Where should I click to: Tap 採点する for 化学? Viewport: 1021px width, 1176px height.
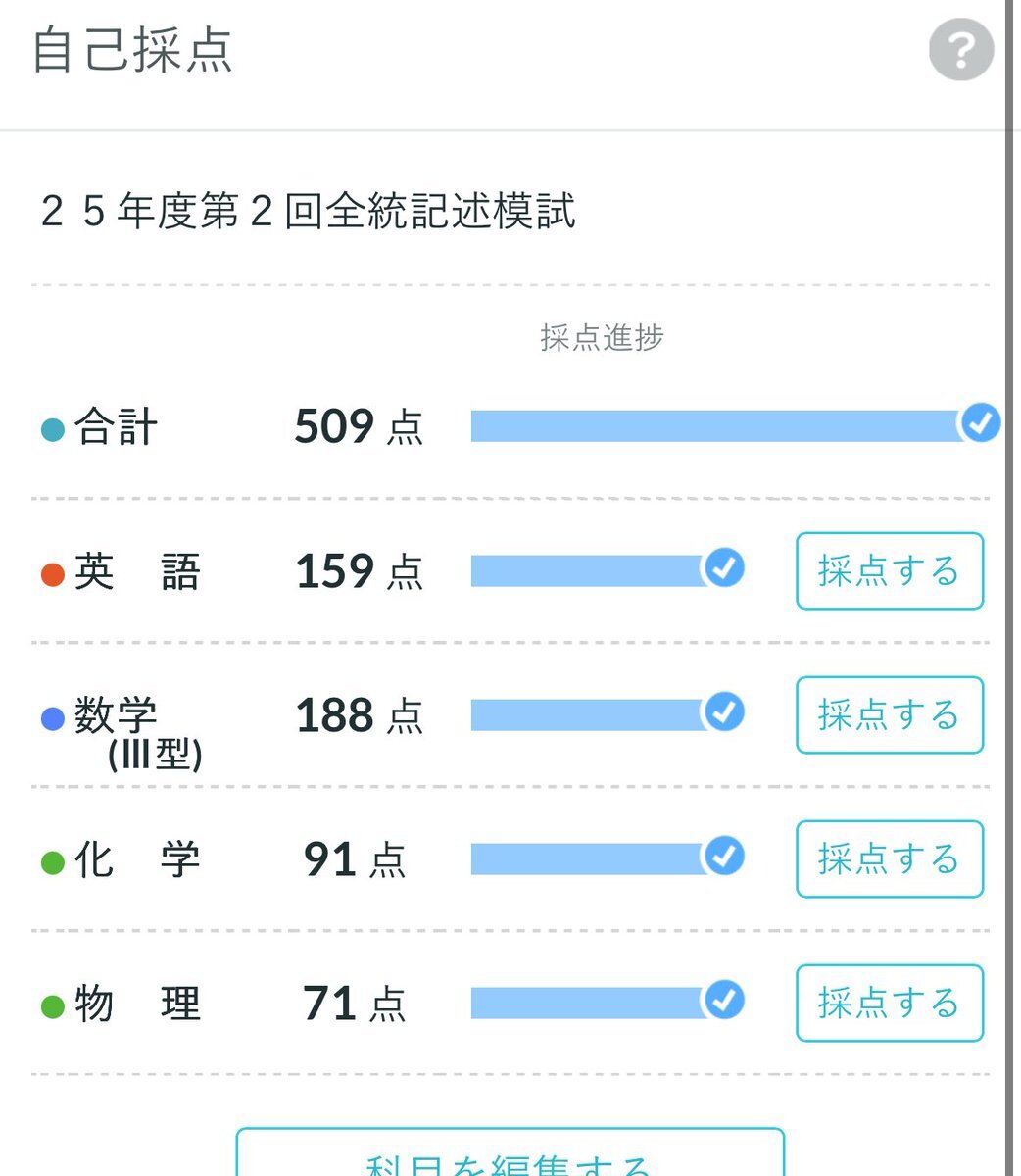890,858
